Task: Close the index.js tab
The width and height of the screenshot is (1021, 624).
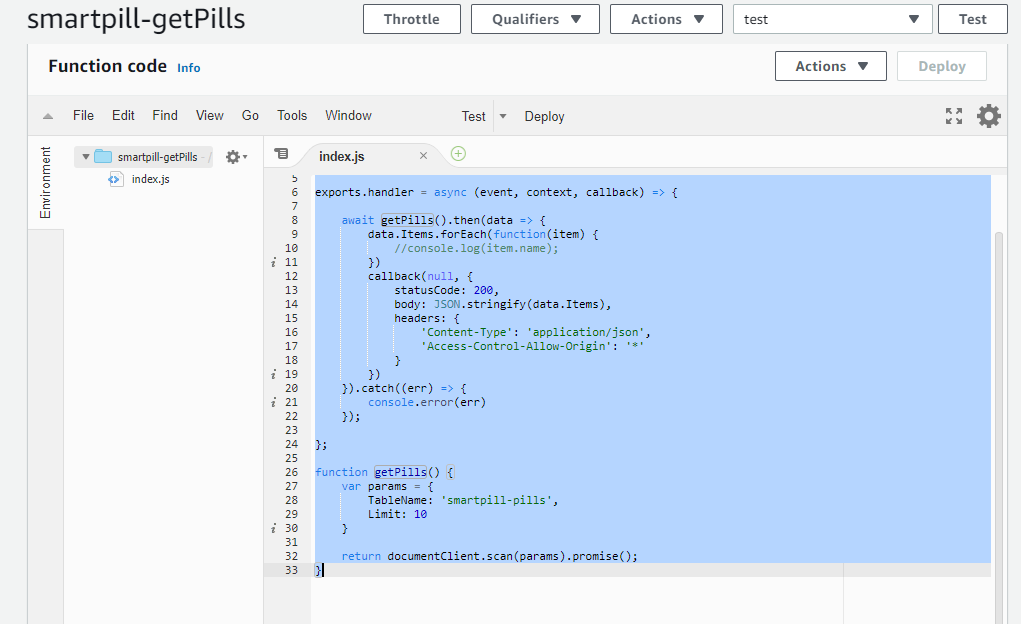Action: coord(423,156)
